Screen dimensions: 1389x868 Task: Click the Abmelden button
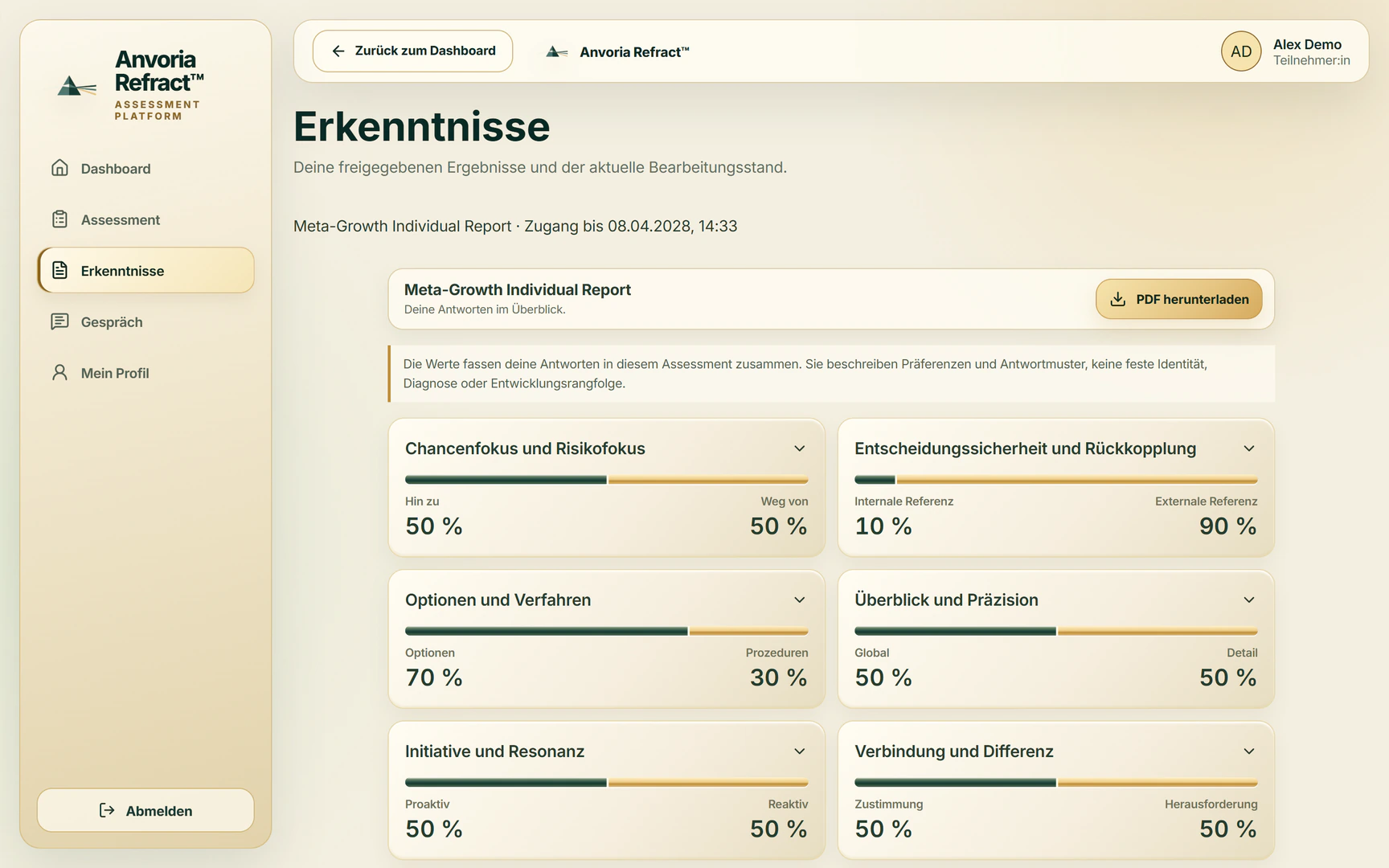[x=145, y=810]
